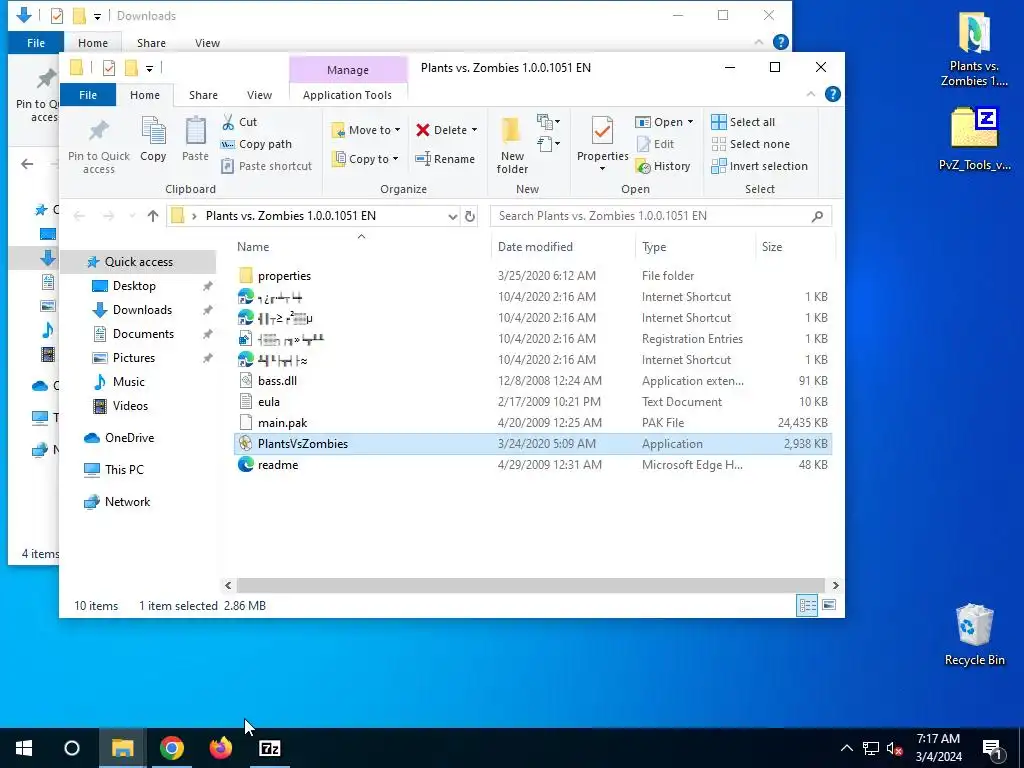Go up one folder level
This screenshot has height=768, width=1024.
point(153,216)
